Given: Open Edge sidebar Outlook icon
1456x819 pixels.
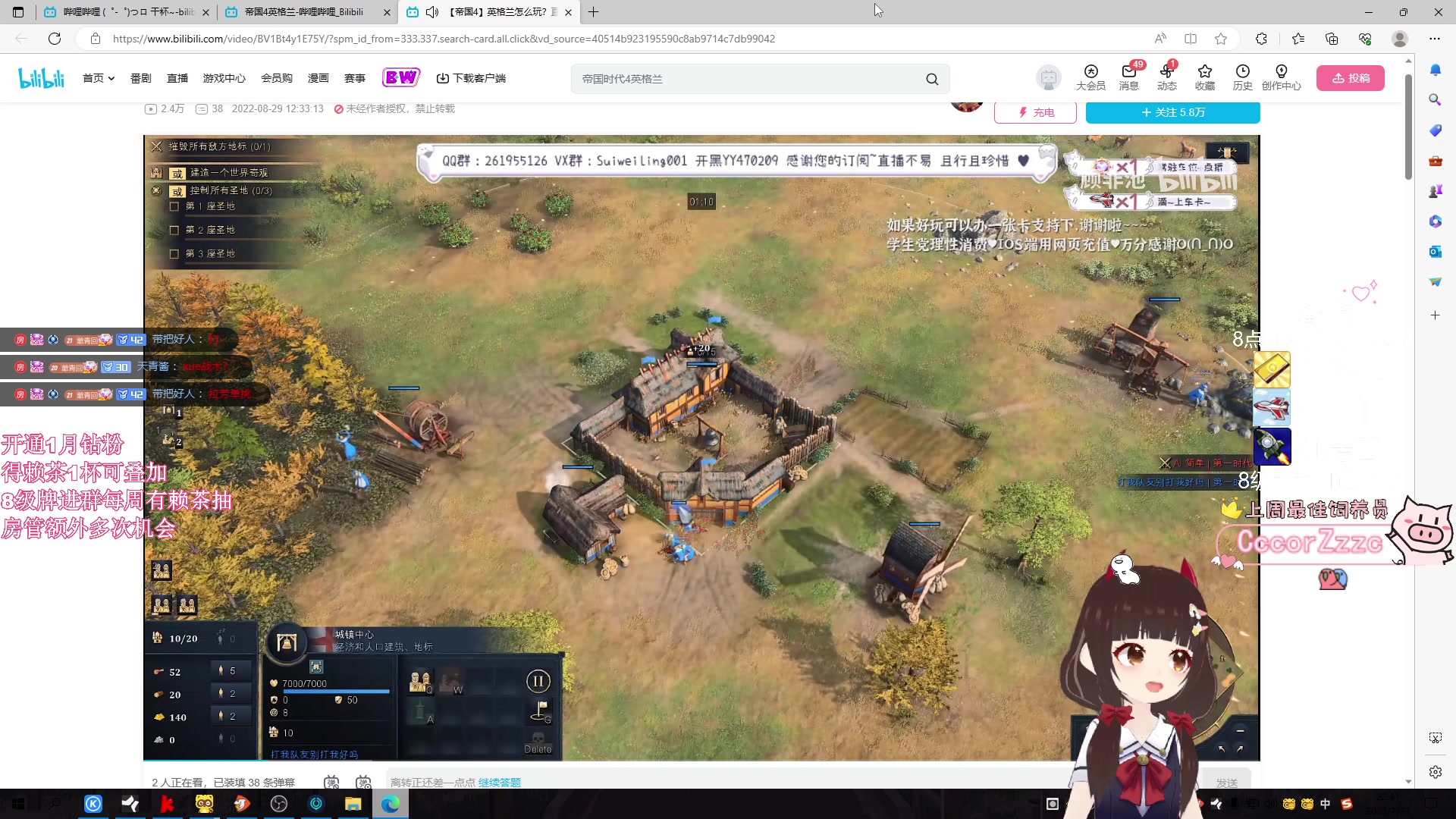Looking at the screenshot, I should [1435, 252].
